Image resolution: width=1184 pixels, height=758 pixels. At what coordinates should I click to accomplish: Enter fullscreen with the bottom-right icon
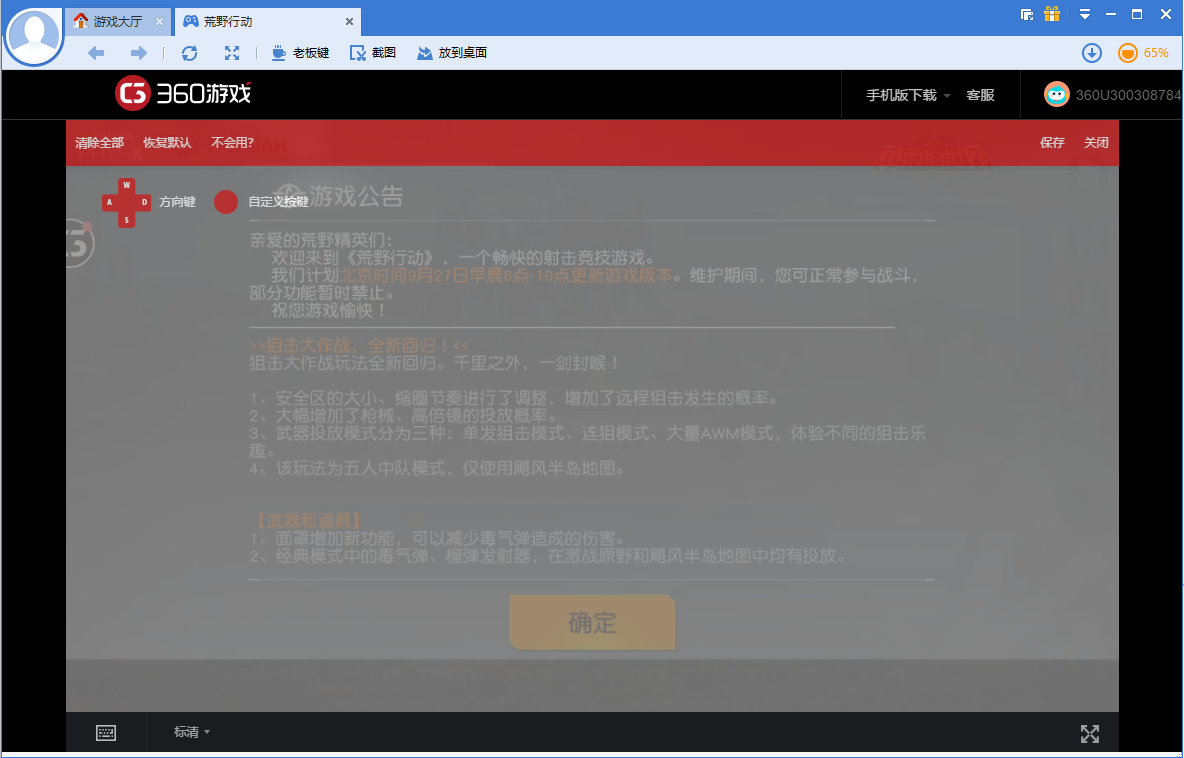1090,733
